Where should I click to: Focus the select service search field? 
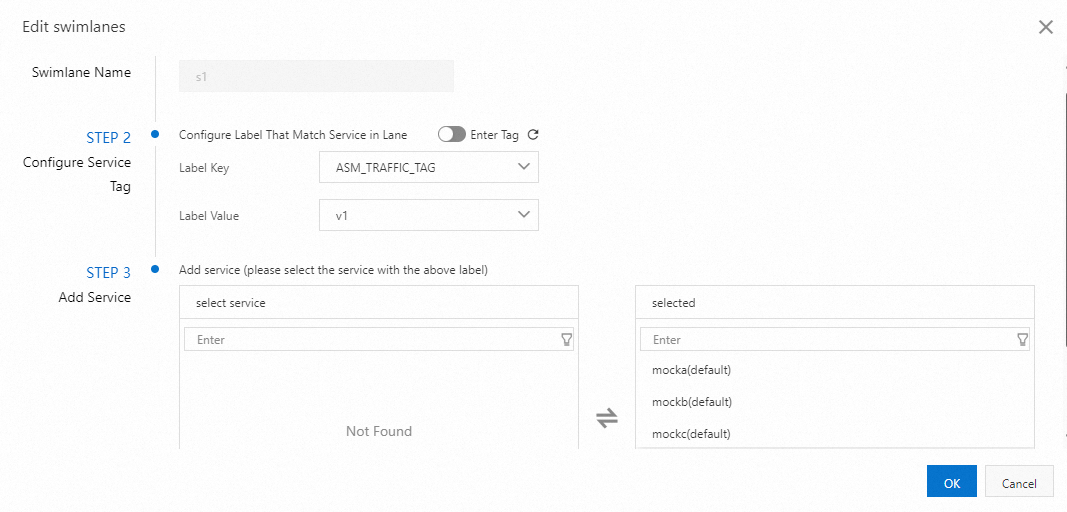click(370, 340)
